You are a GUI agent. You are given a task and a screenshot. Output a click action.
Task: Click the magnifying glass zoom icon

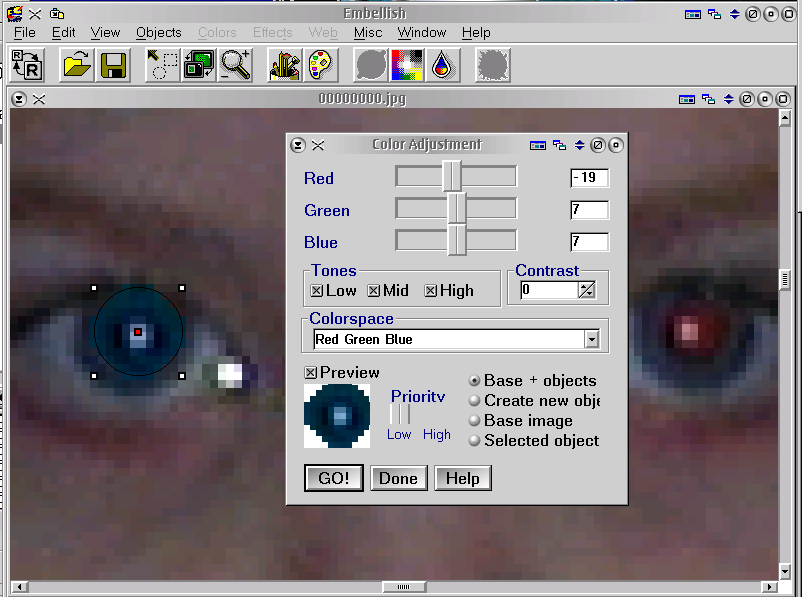[236, 65]
